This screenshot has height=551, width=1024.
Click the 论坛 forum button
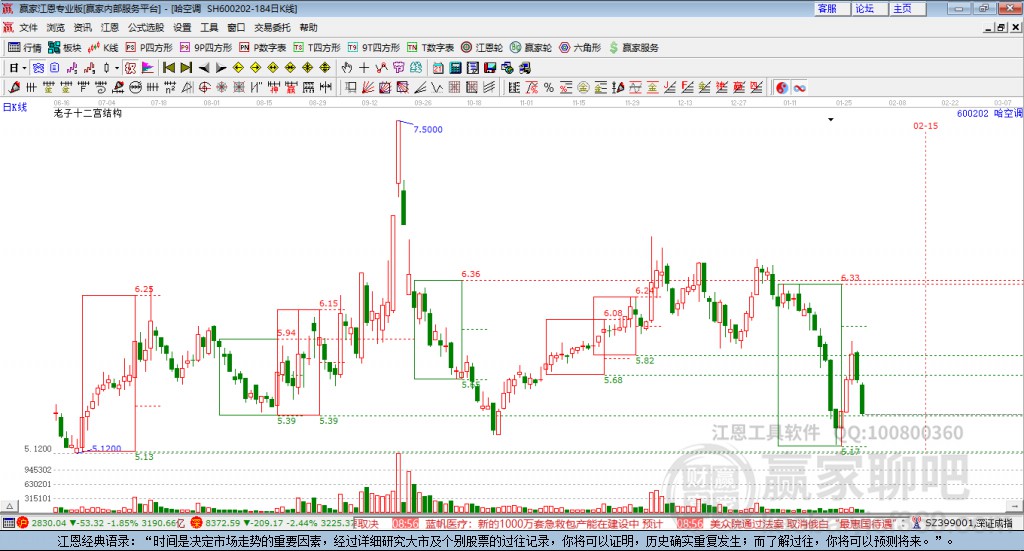[870, 8]
